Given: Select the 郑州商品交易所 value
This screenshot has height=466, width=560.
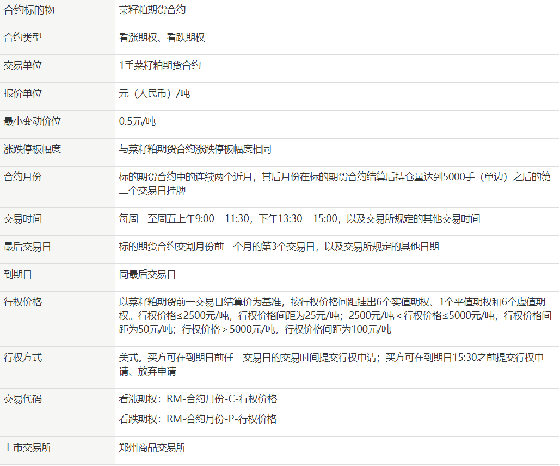Looking at the screenshot, I should [152, 447].
